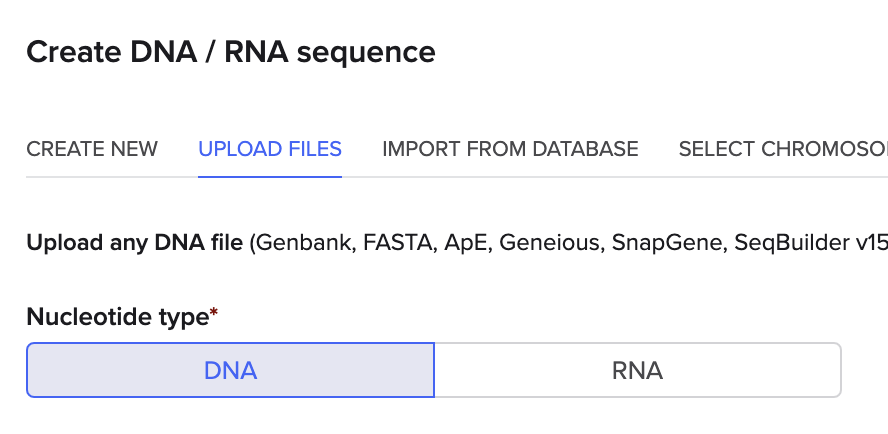Click the red required asterisk

coord(214,315)
